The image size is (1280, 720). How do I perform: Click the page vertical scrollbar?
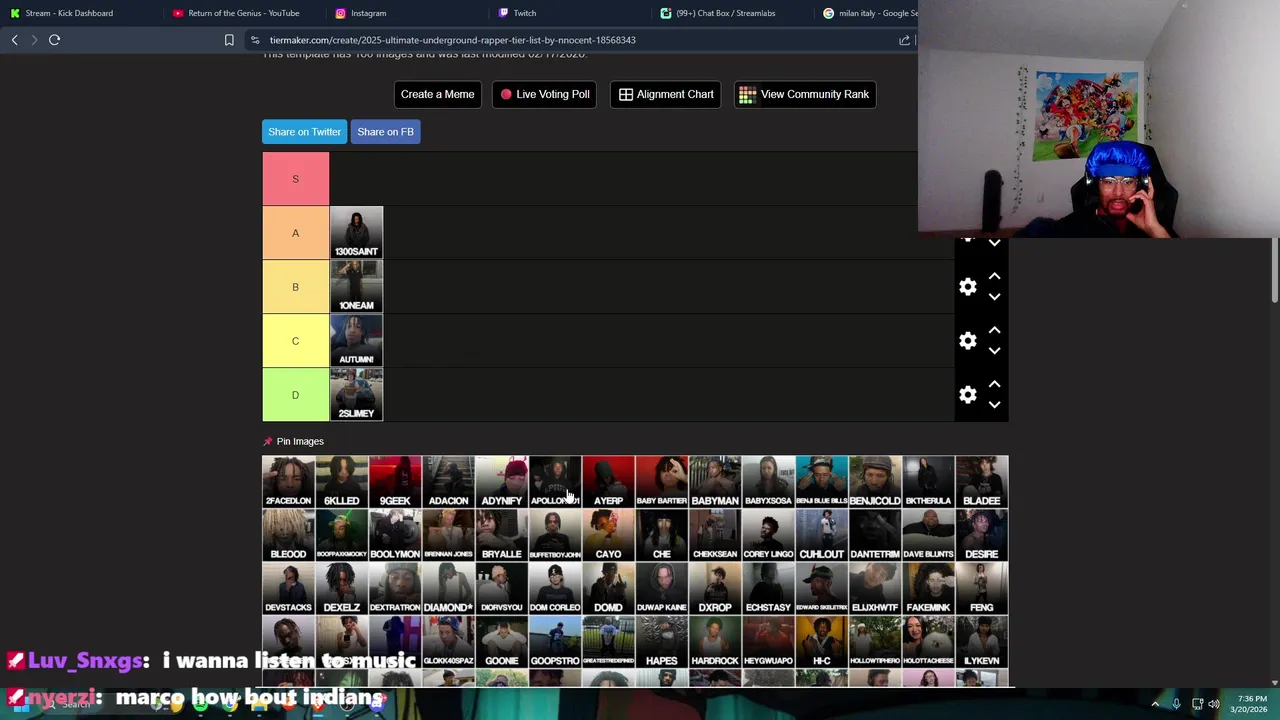coord(1275,270)
